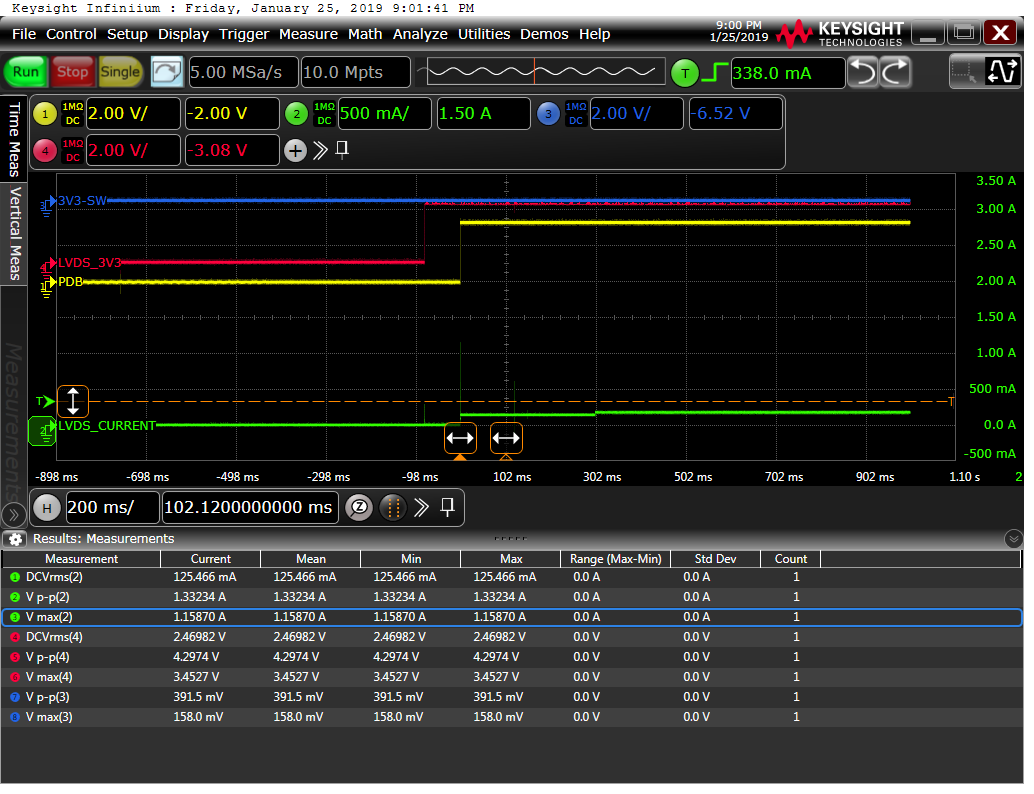The height and width of the screenshot is (794, 1034).
Task: Click the green trigger T indicator
Action: 685,73
